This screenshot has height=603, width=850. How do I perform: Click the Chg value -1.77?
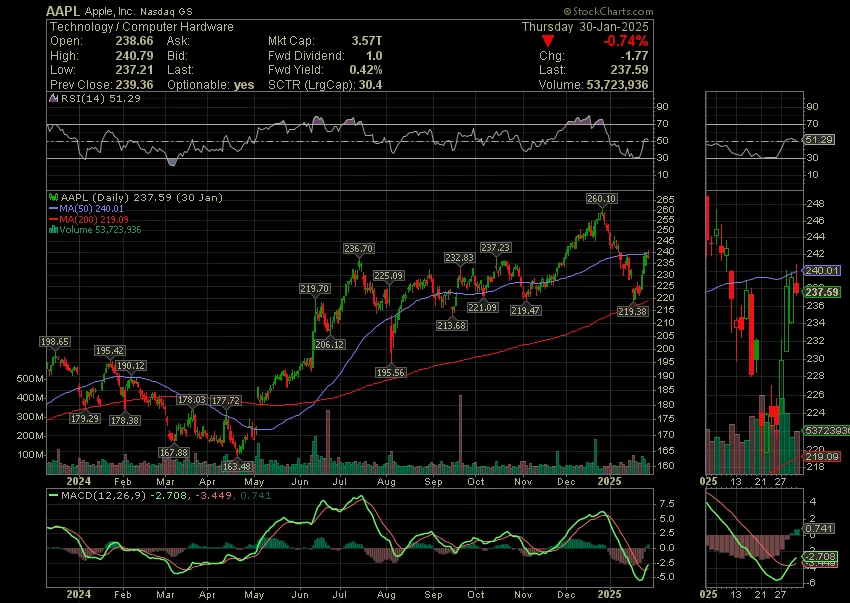pos(634,55)
